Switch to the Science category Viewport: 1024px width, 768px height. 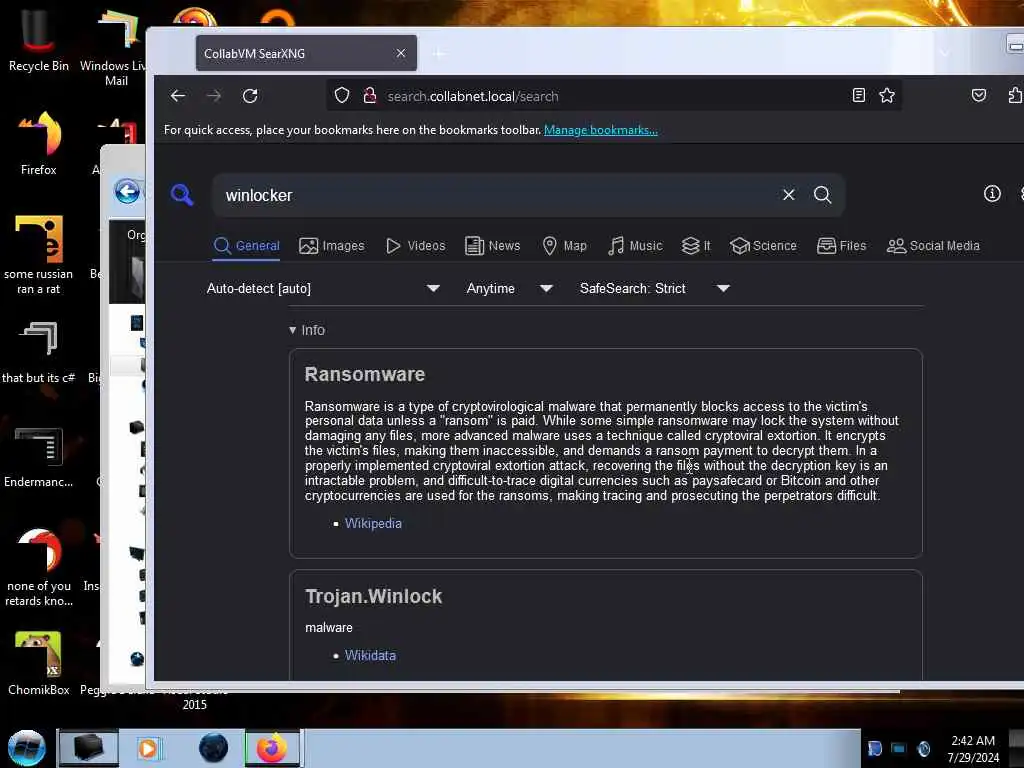[763, 246]
